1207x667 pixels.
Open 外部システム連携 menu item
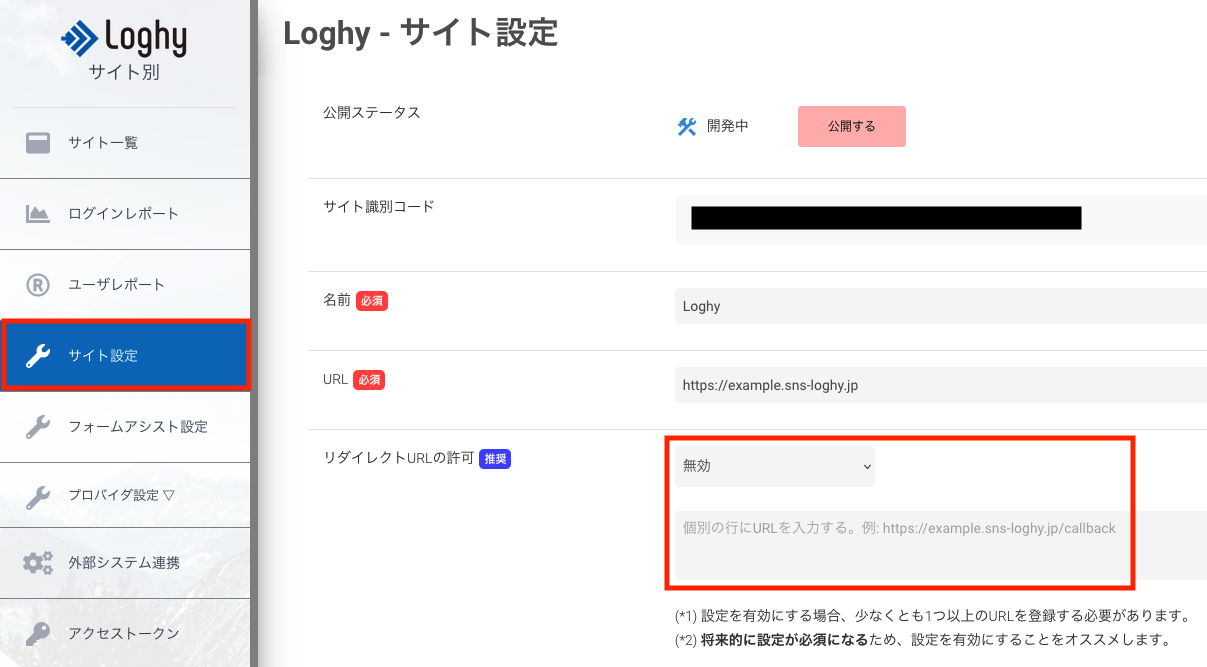pos(125,563)
